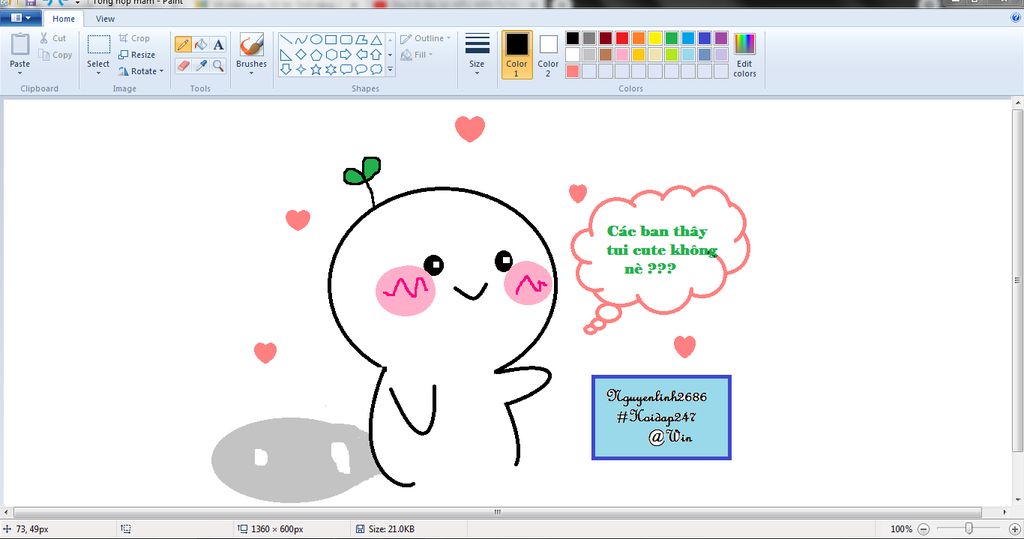Choose the Four-point star shape

(x=301, y=69)
